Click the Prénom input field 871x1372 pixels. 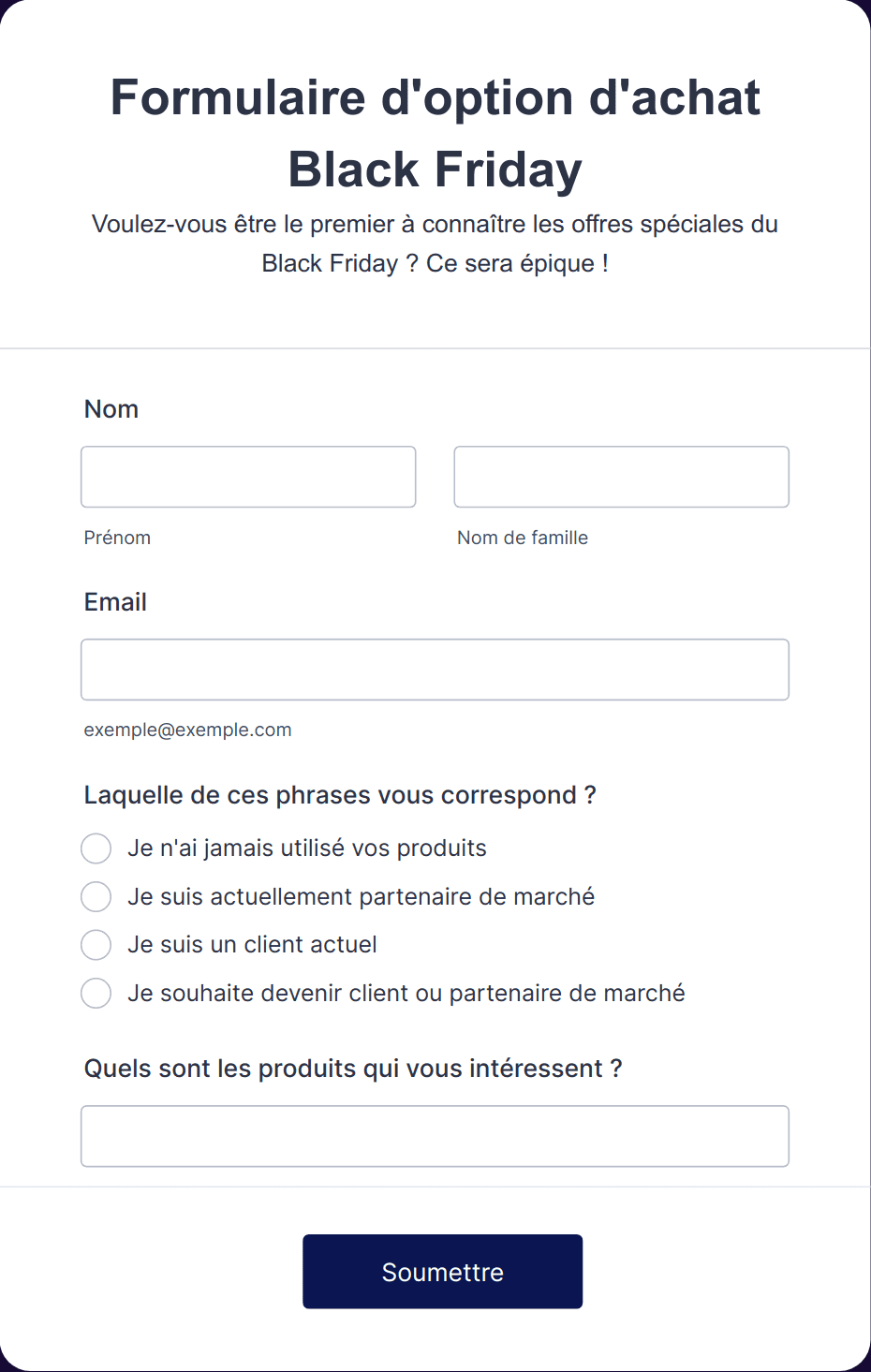click(x=248, y=477)
